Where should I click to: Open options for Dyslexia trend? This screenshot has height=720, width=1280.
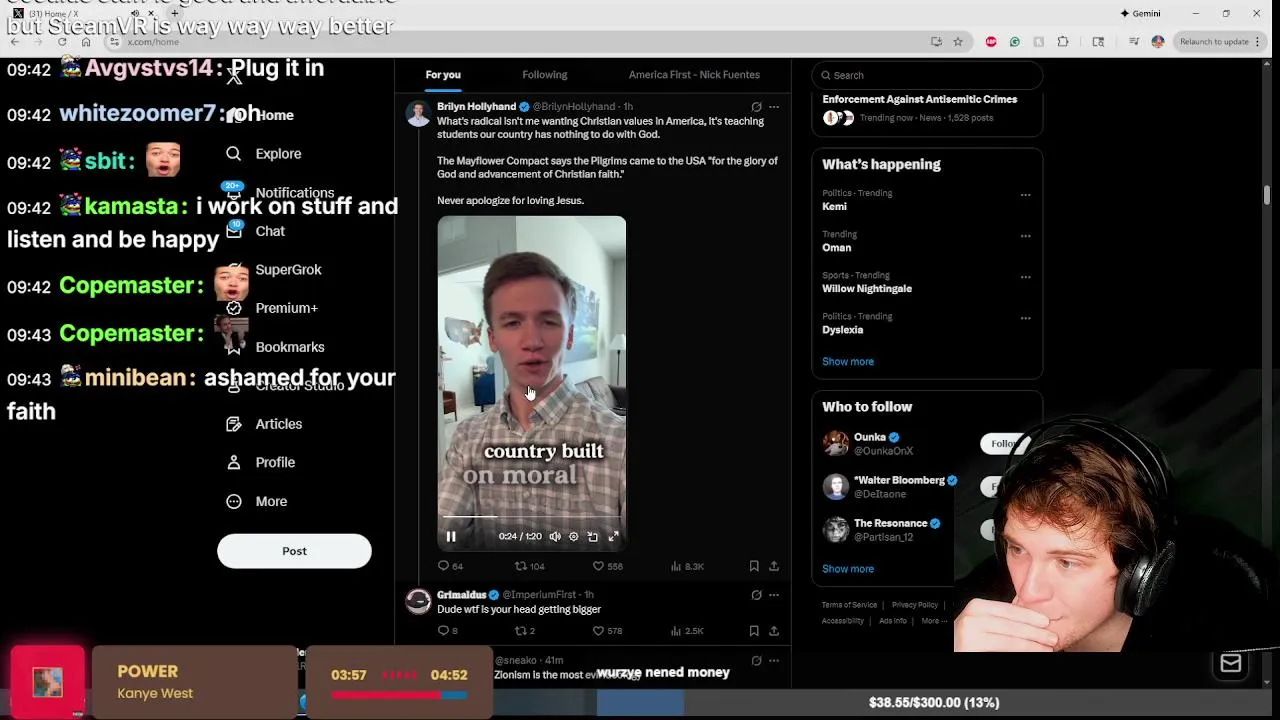click(1025, 318)
